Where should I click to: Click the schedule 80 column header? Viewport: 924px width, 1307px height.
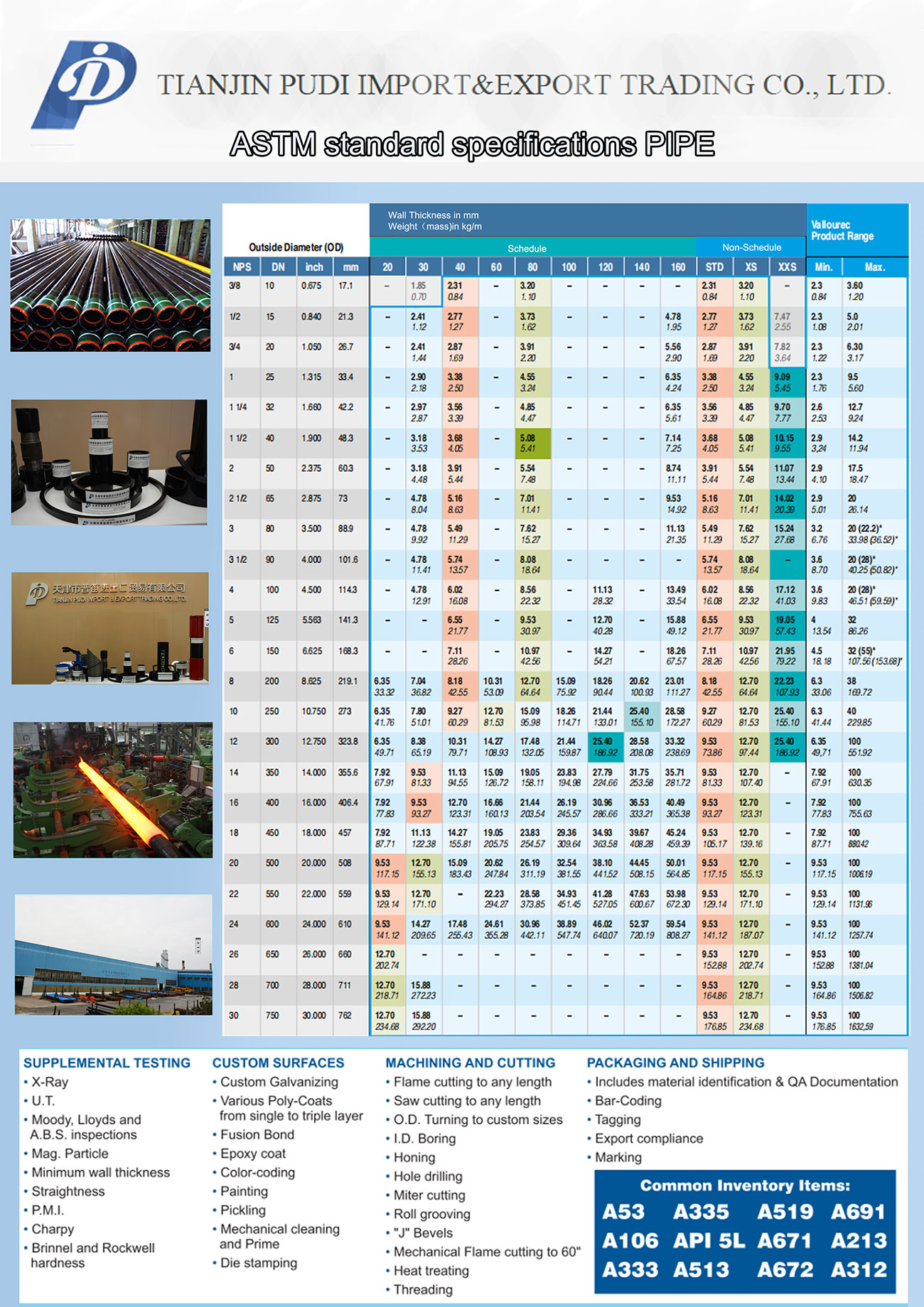pos(532,267)
